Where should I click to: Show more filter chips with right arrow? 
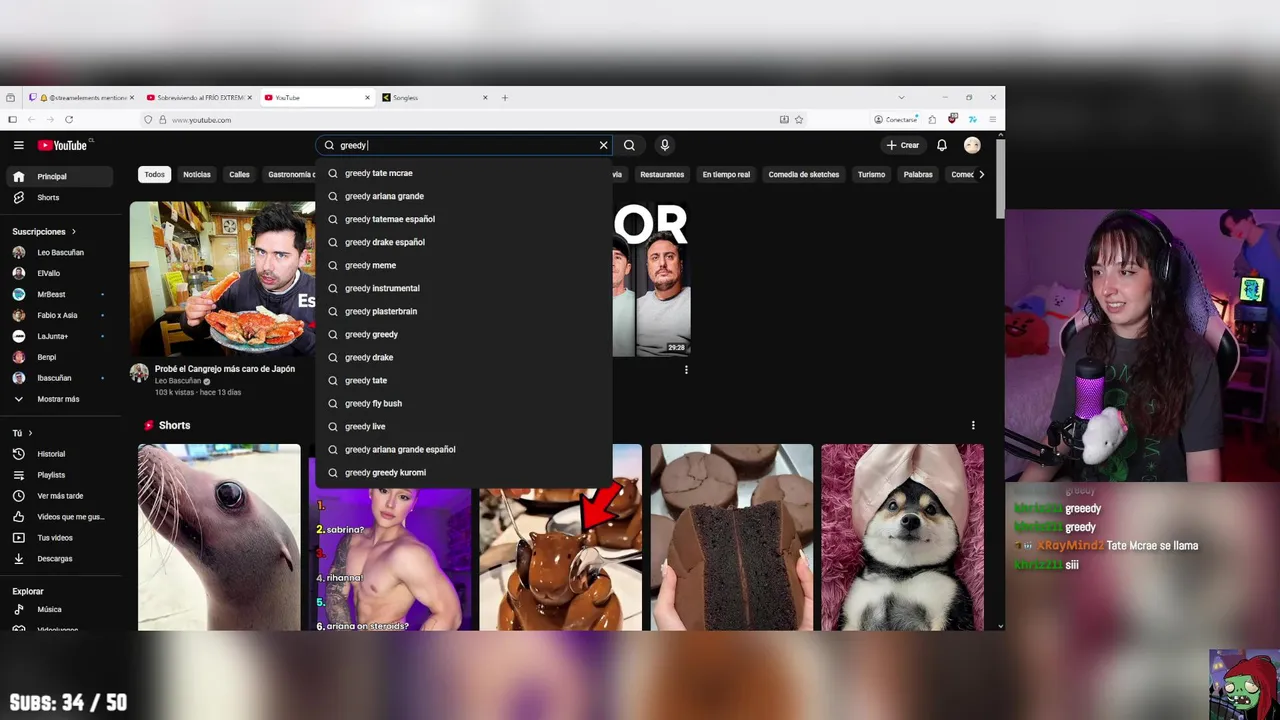pos(981,174)
